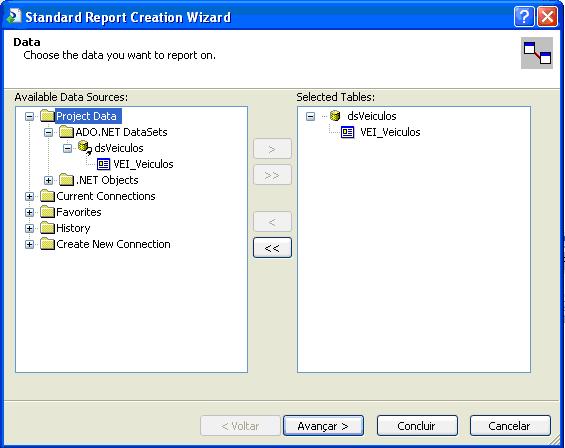Click the Project Data folder icon
Viewport: 565px width, 448px height.
coord(47,116)
